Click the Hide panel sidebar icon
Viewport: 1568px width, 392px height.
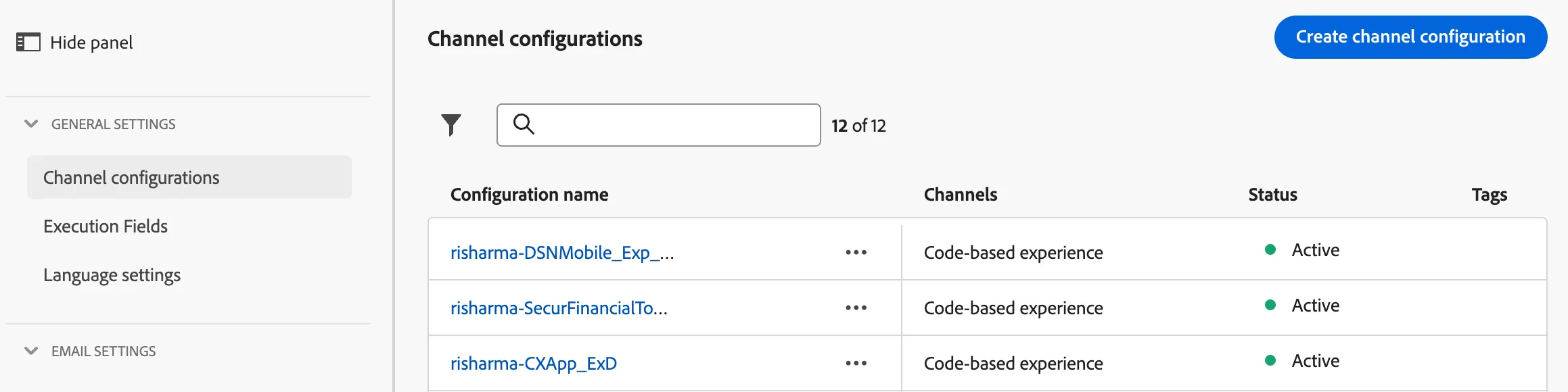point(28,43)
